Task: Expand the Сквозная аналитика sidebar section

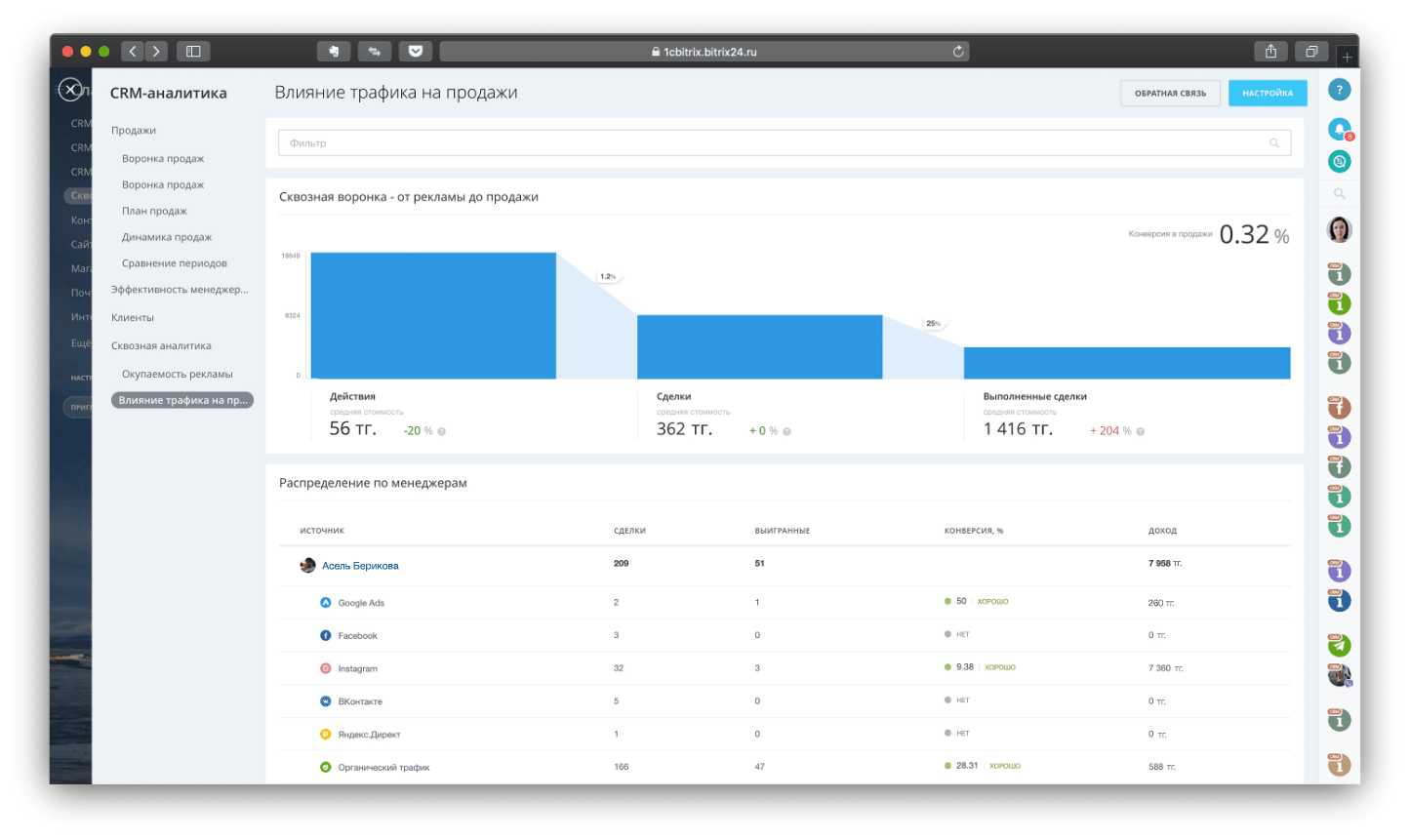Action: click(x=161, y=346)
